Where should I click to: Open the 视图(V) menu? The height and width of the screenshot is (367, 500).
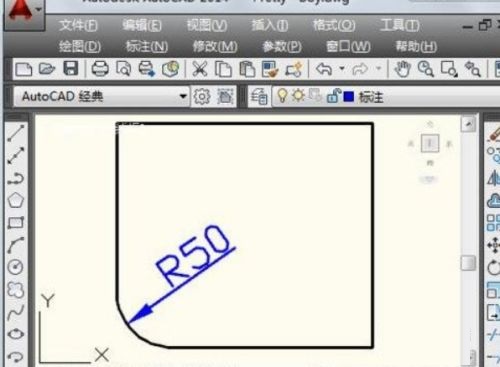pos(207,25)
